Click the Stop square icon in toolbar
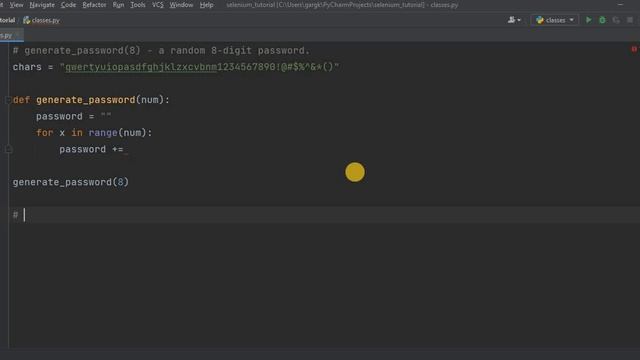The image size is (640, 360). click(x=630, y=20)
